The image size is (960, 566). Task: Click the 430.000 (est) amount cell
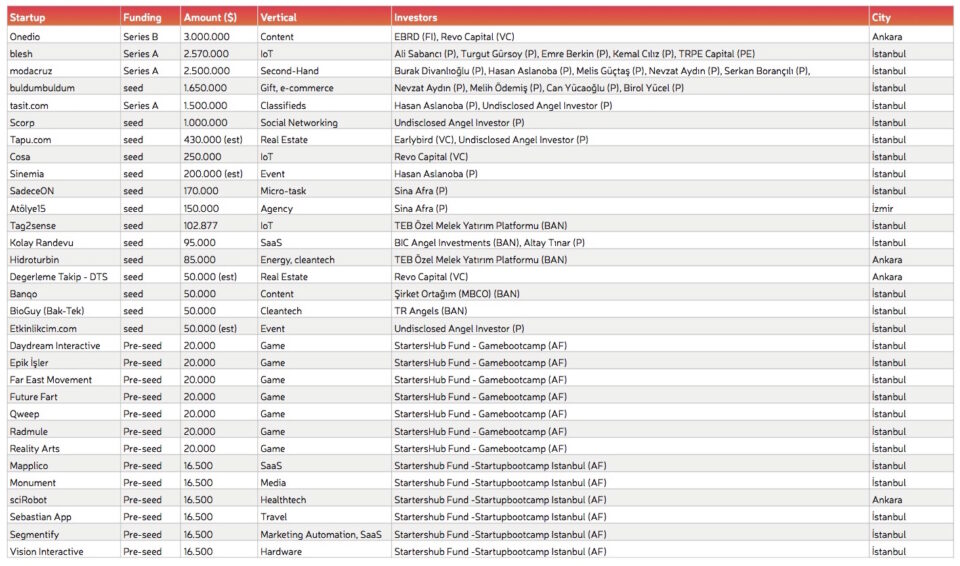219,140
